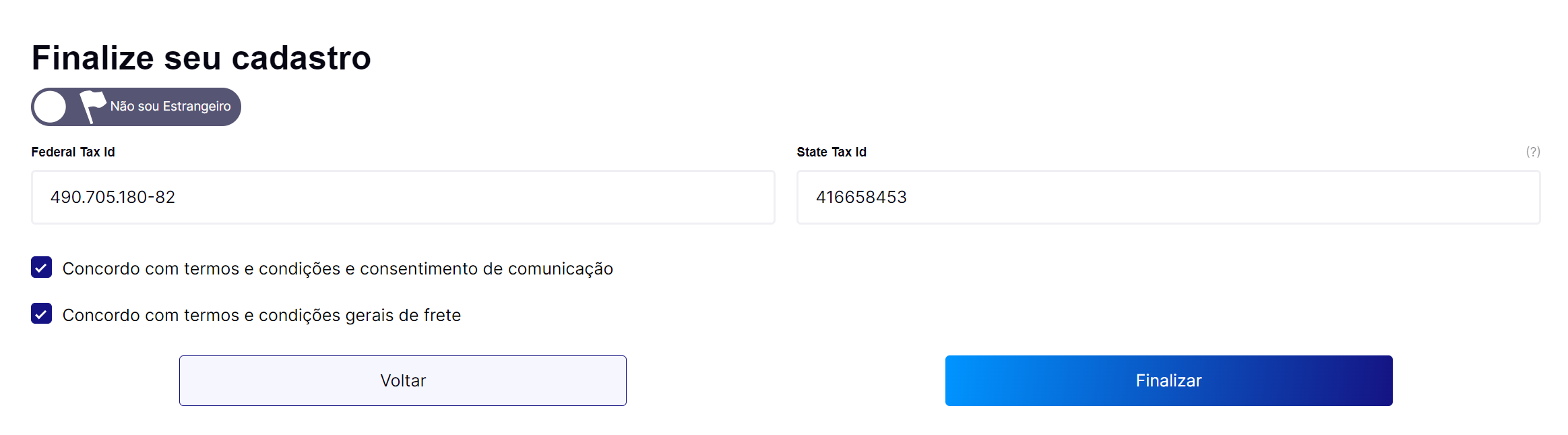Click the Voltar button
The height and width of the screenshot is (435, 1568).
(x=402, y=380)
